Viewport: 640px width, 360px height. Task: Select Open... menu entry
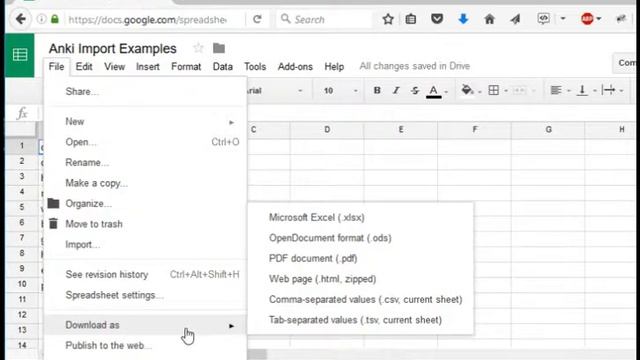[145, 142]
